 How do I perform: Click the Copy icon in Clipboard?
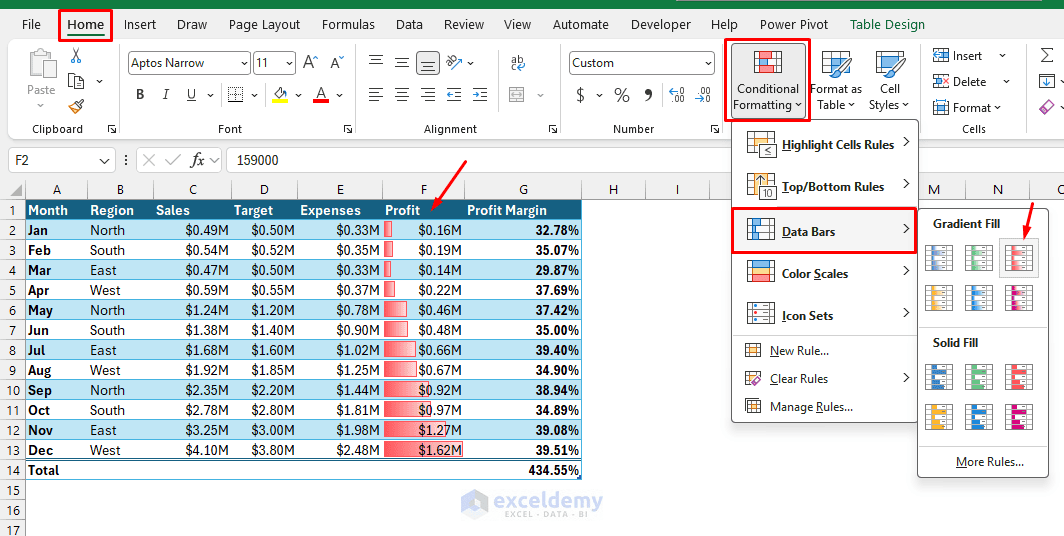tap(76, 81)
